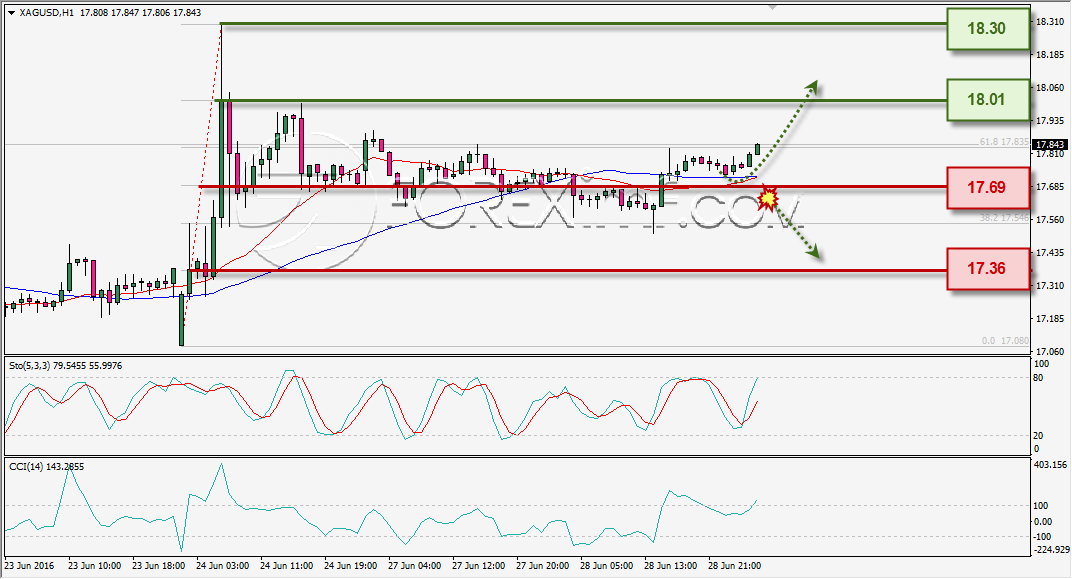This screenshot has height=579, width=1072.
Task: Click the 38.2 Fibonacci level label
Action: [x=1004, y=218]
